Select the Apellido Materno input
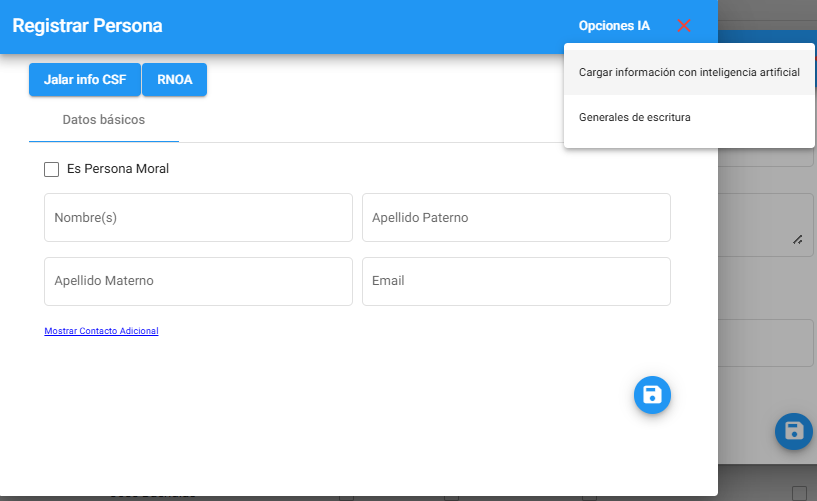Viewport: 817px width, 501px height. 198,281
